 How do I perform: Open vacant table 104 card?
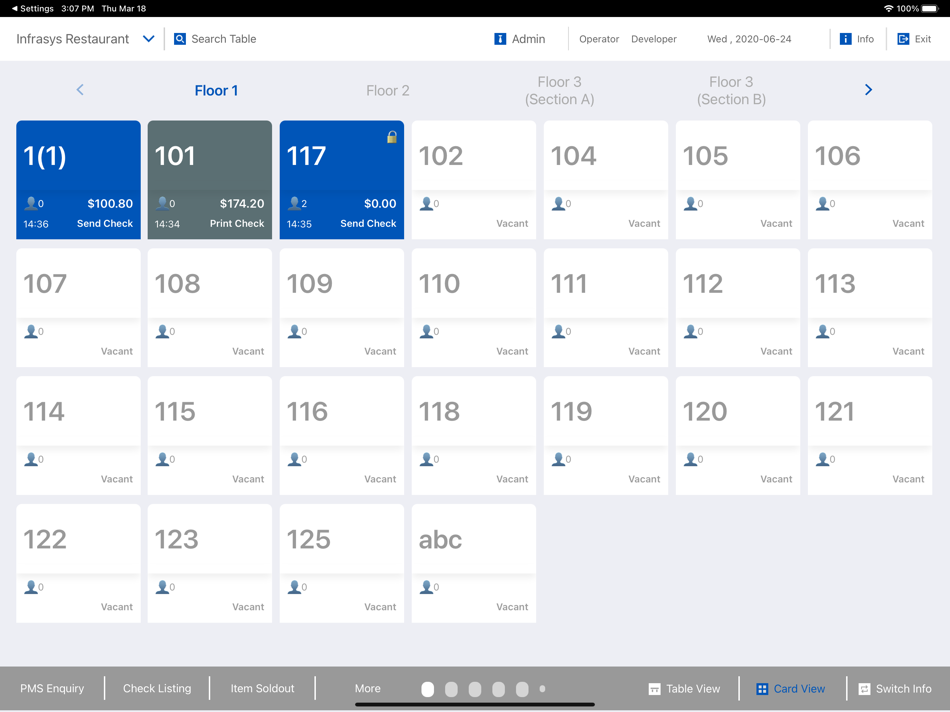[606, 180]
